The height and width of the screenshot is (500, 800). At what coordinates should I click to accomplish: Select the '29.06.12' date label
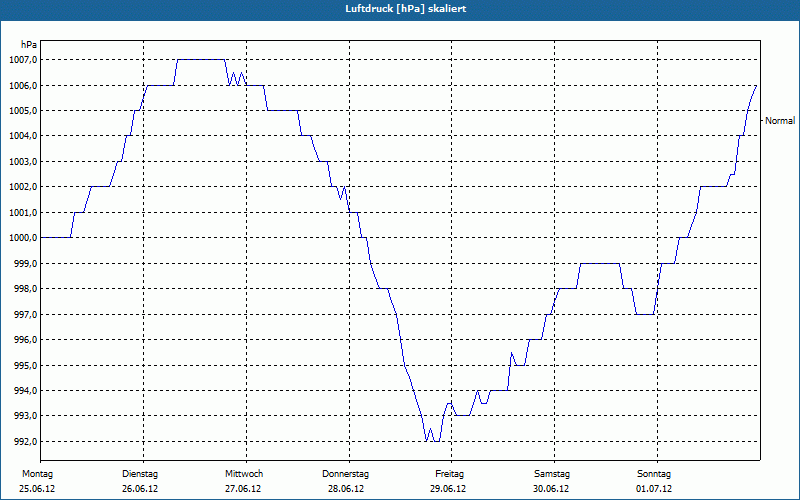pos(448,489)
